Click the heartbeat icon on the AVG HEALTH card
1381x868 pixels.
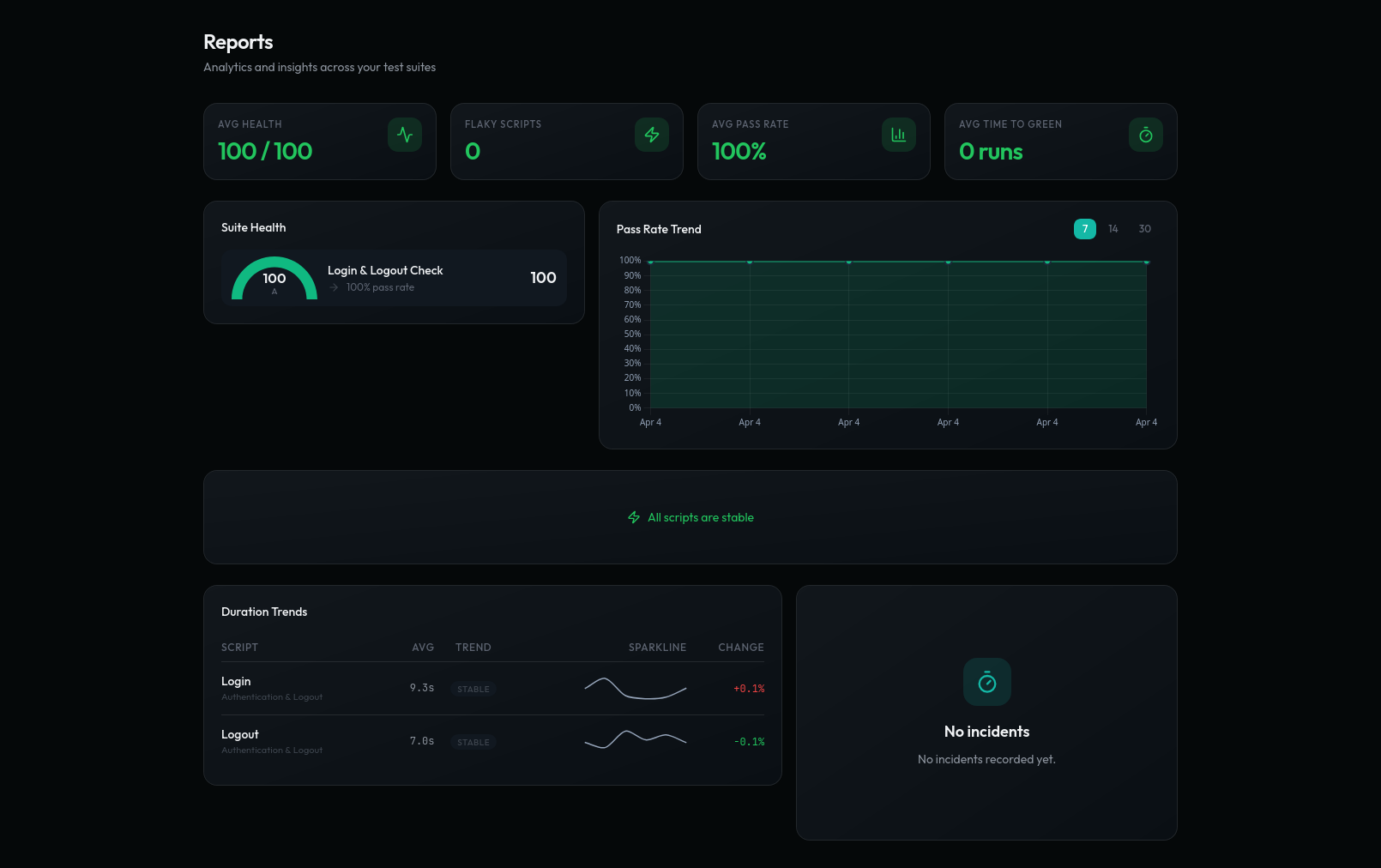(x=405, y=135)
